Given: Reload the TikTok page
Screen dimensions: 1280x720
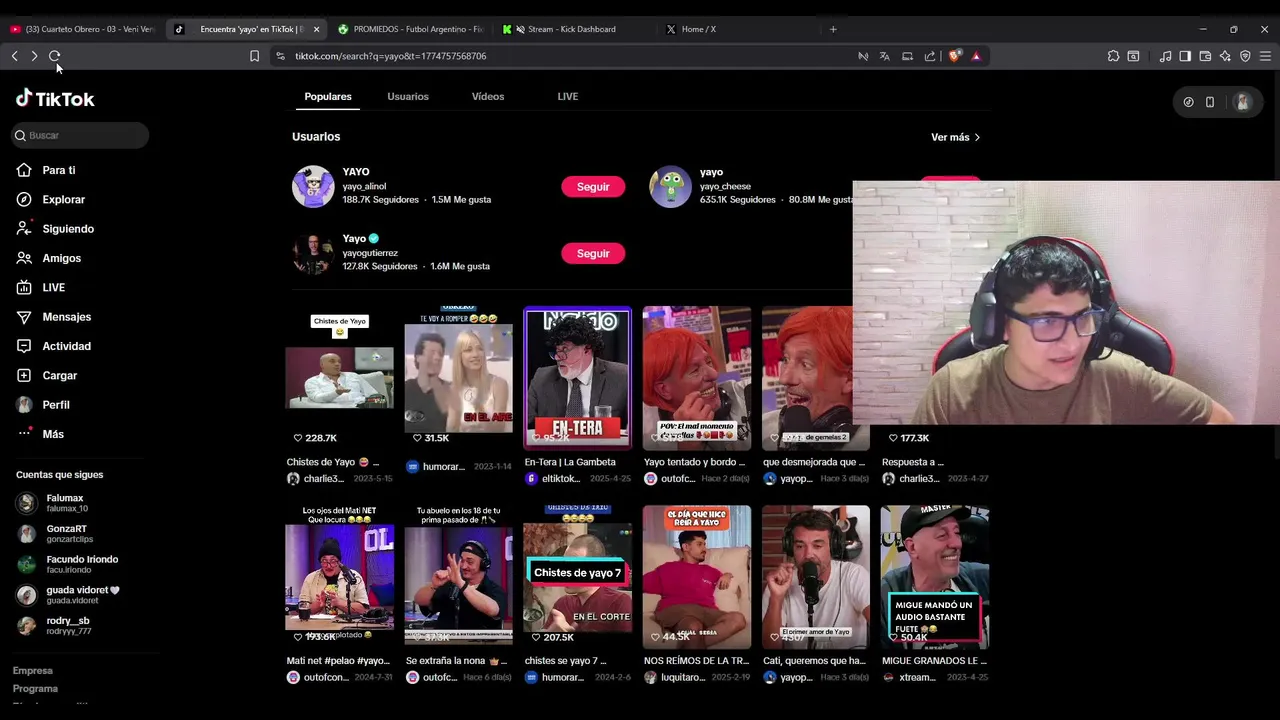Looking at the screenshot, I should (x=55, y=56).
